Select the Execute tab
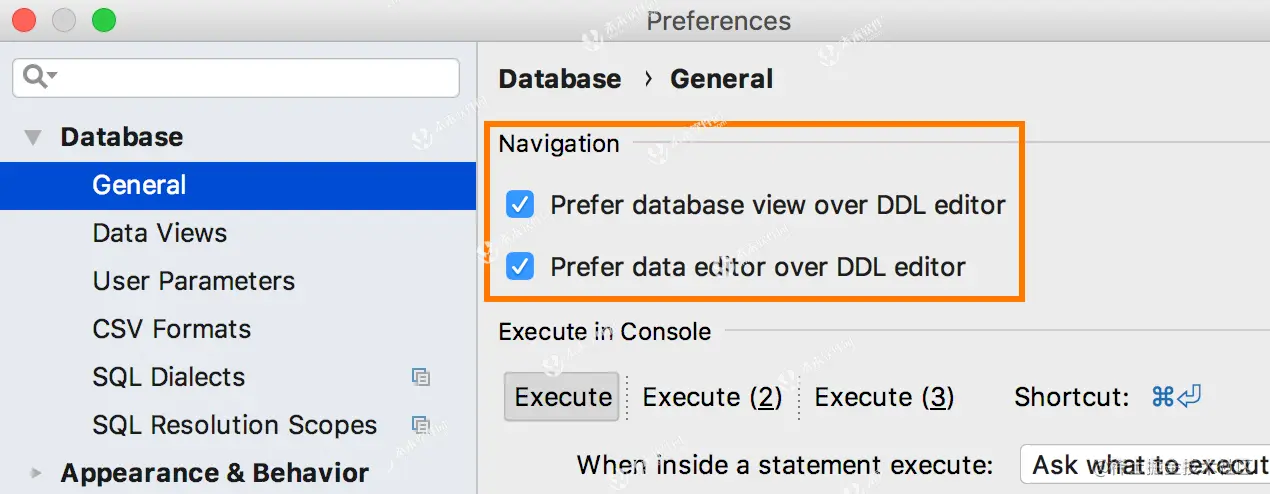1270x494 pixels. click(x=563, y=397)
